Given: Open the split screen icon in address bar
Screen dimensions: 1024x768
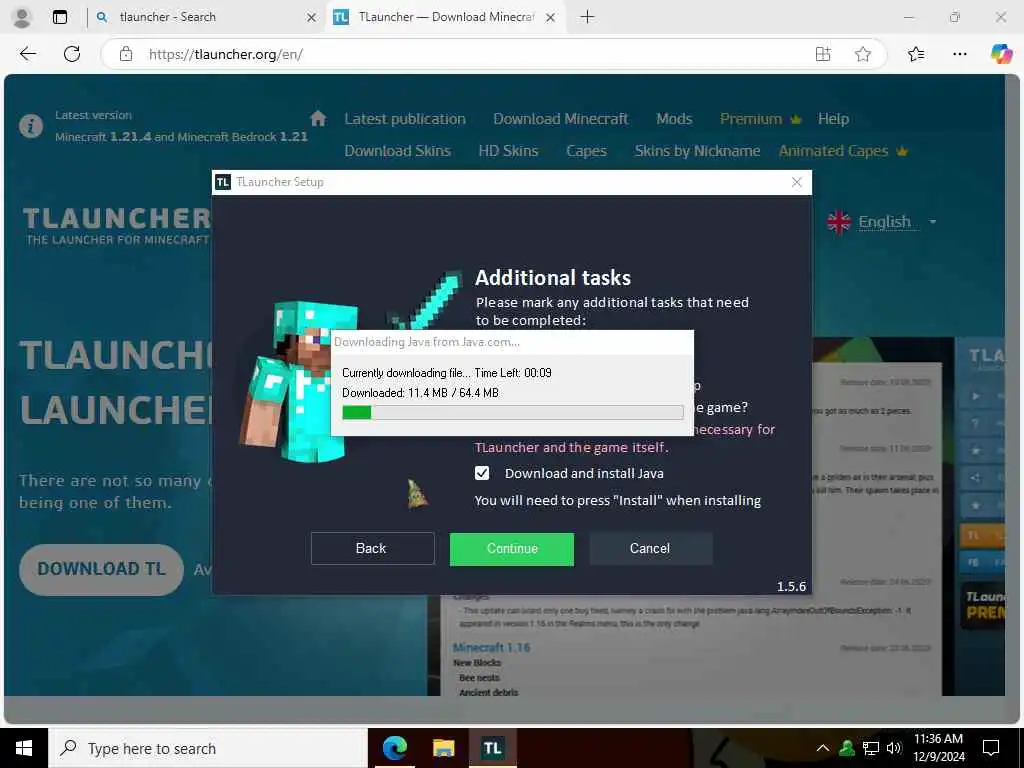Looking at the screenshot, I should 823,54.
